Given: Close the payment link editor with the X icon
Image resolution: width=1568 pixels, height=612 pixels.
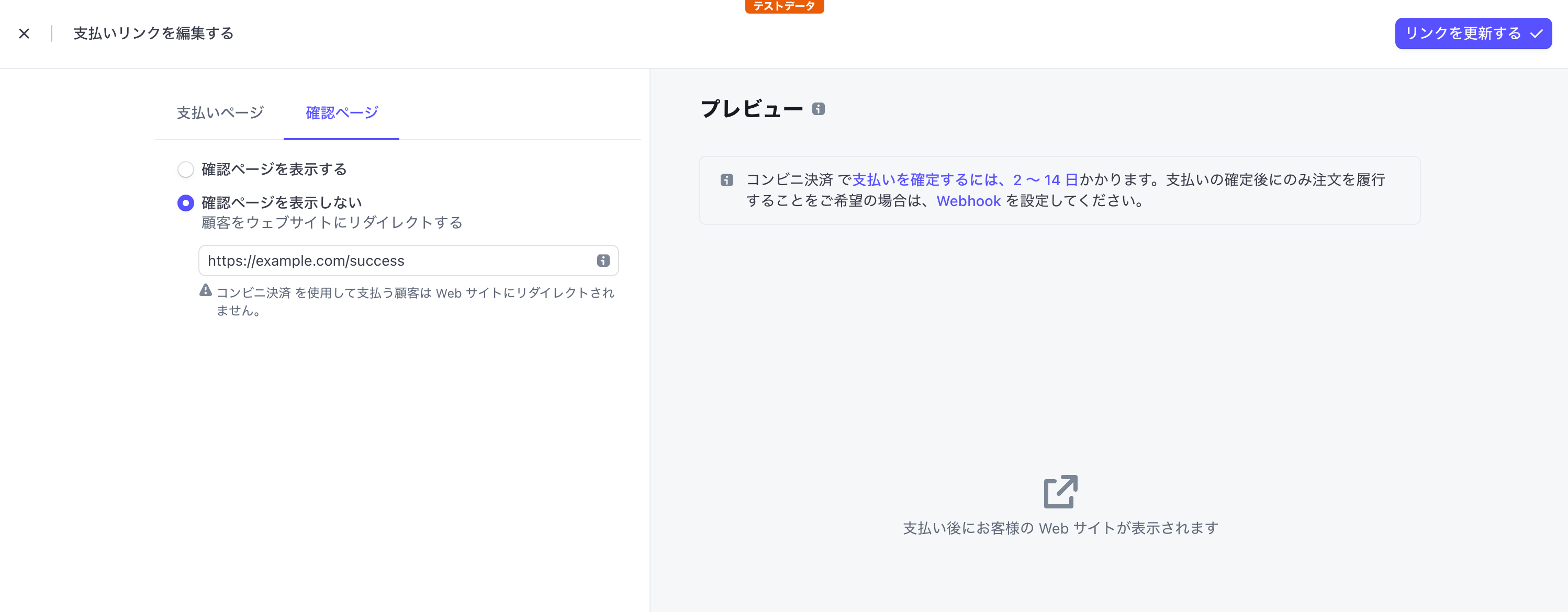Looking at the screenshot, I should tap(25, 33).
